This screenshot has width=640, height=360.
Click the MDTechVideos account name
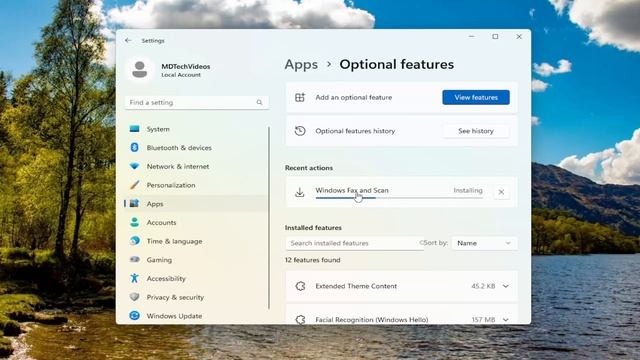pos(186,66)
